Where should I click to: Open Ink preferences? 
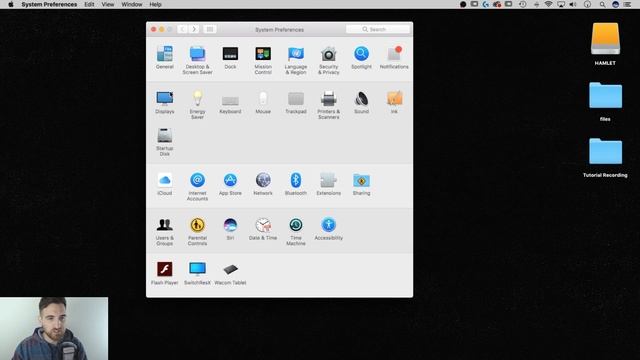(x=394, y=102)
